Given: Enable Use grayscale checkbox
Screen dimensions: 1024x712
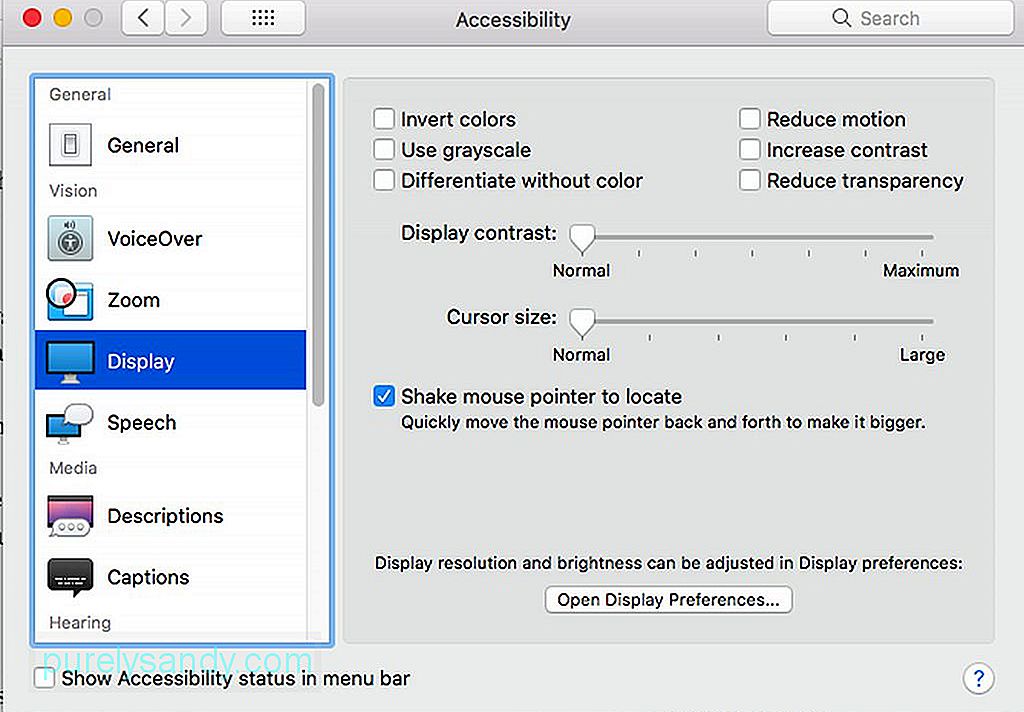Looking at the screenshot, I should [x=384, y=150].
